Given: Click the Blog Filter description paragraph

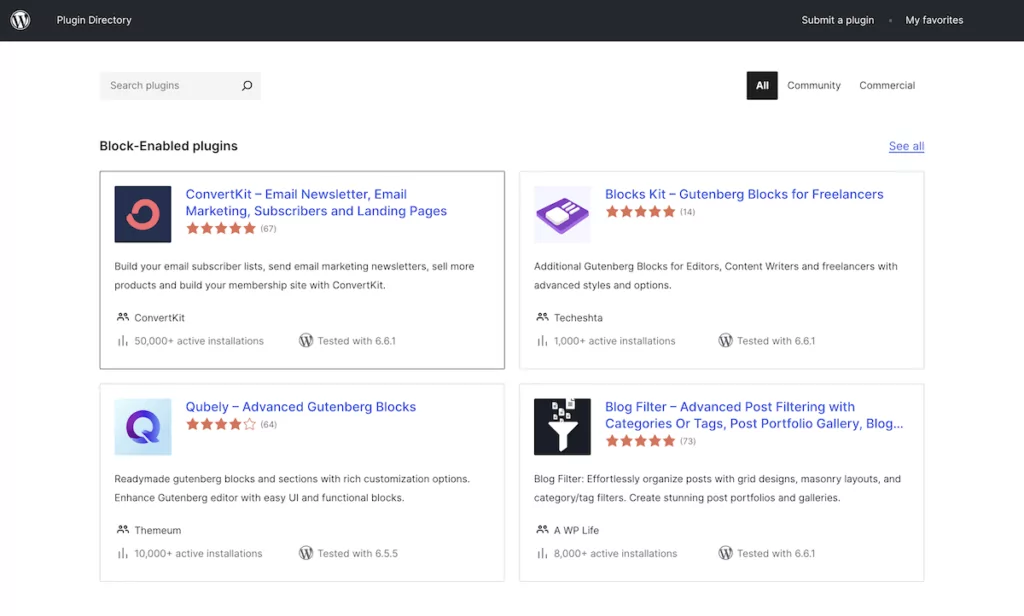Looking at the screenshot, I should point(717,488).
